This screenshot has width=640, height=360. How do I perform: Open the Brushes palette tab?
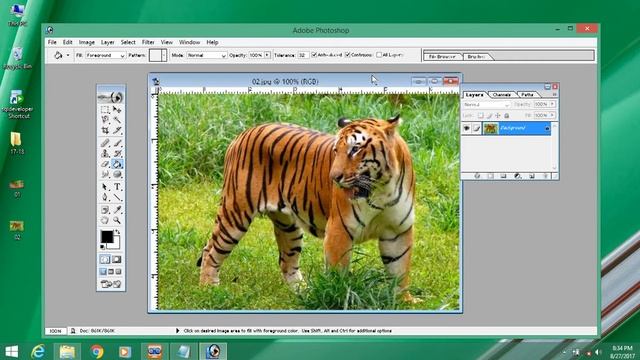point(476,57)
